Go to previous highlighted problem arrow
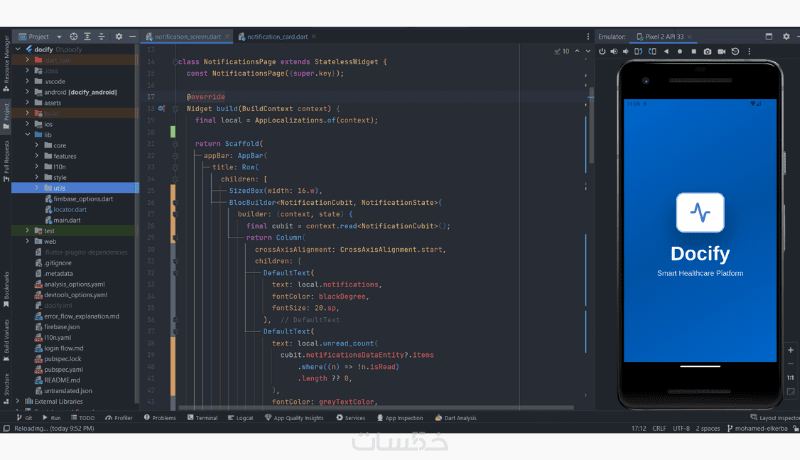Image resolution: width=800 pixels, height=460 pixels. (577, 52)
